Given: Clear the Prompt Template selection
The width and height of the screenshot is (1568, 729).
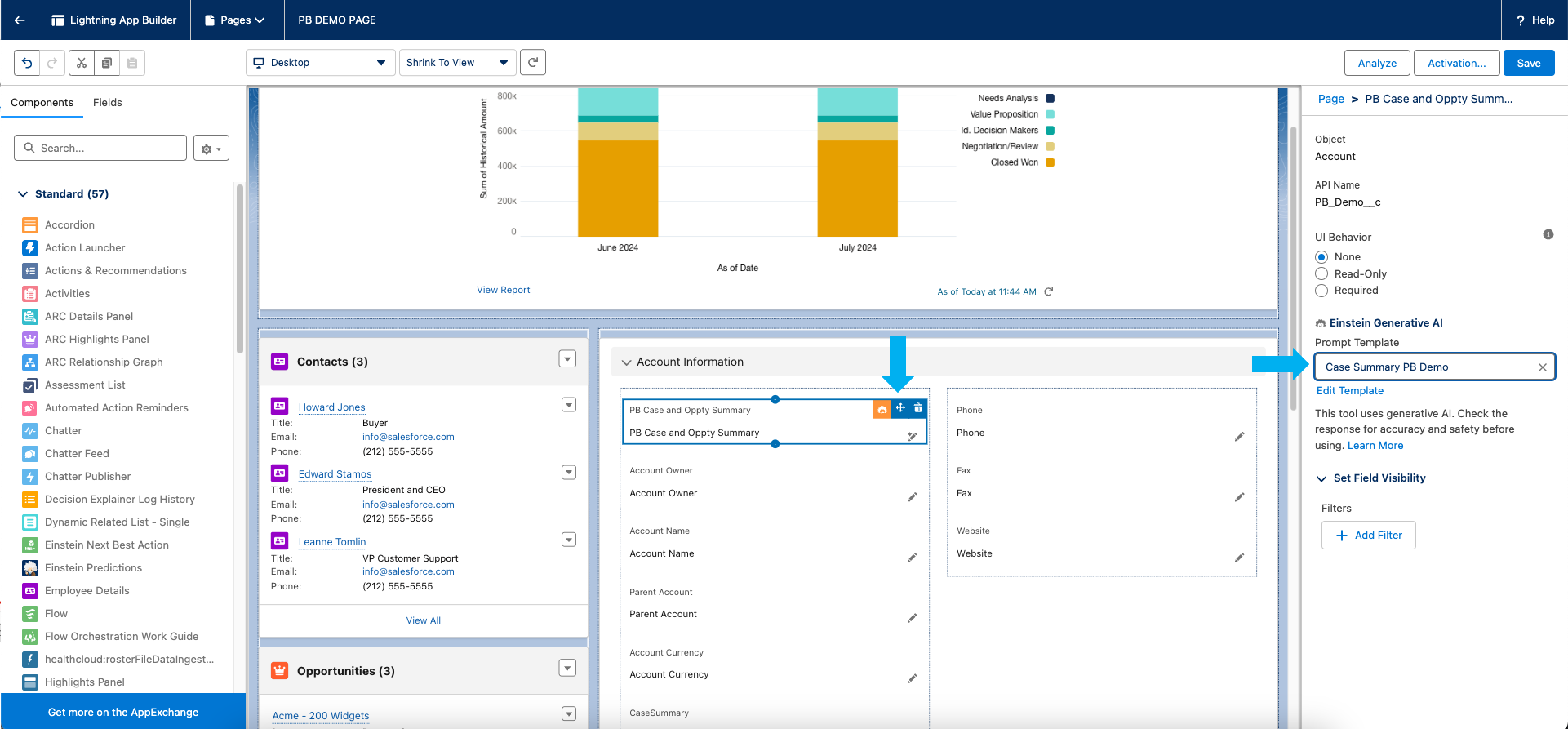Looking at the screenshot, I should click(x=1542, y=367).
